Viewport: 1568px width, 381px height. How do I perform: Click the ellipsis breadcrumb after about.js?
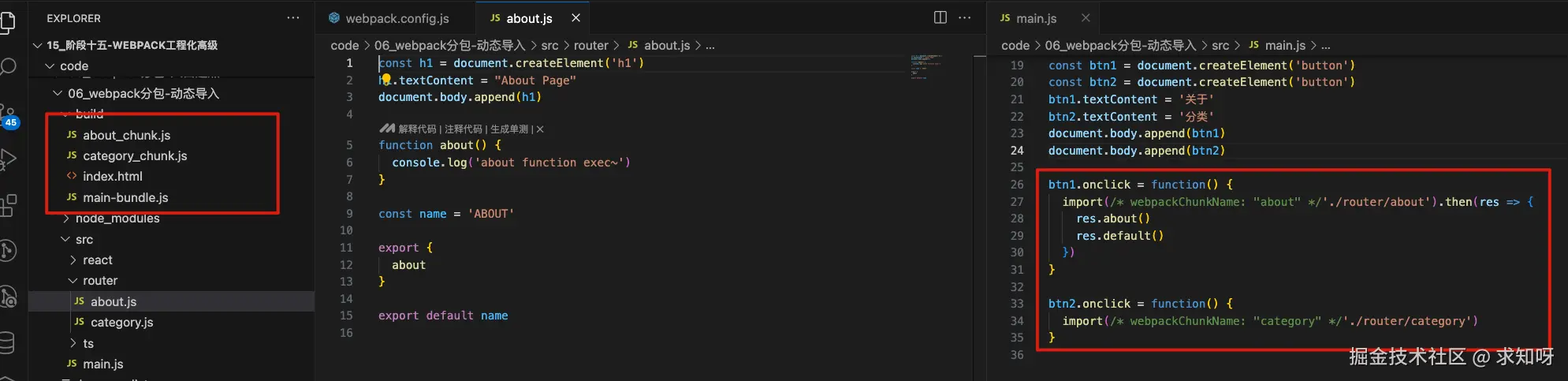710,46
